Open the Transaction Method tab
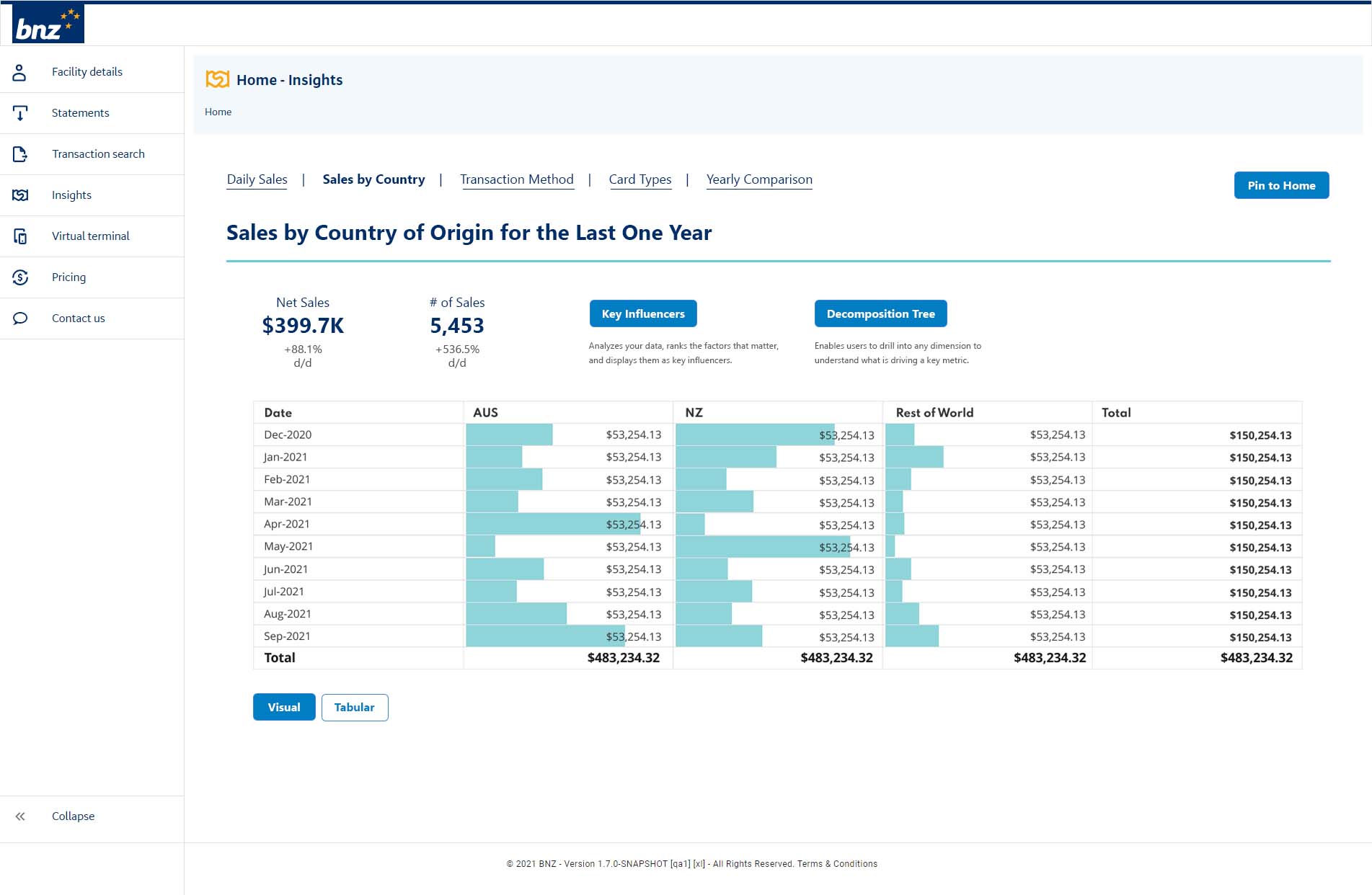This screenshot has width=1372, height=895. pyautogui.click(x=517, y=179)
